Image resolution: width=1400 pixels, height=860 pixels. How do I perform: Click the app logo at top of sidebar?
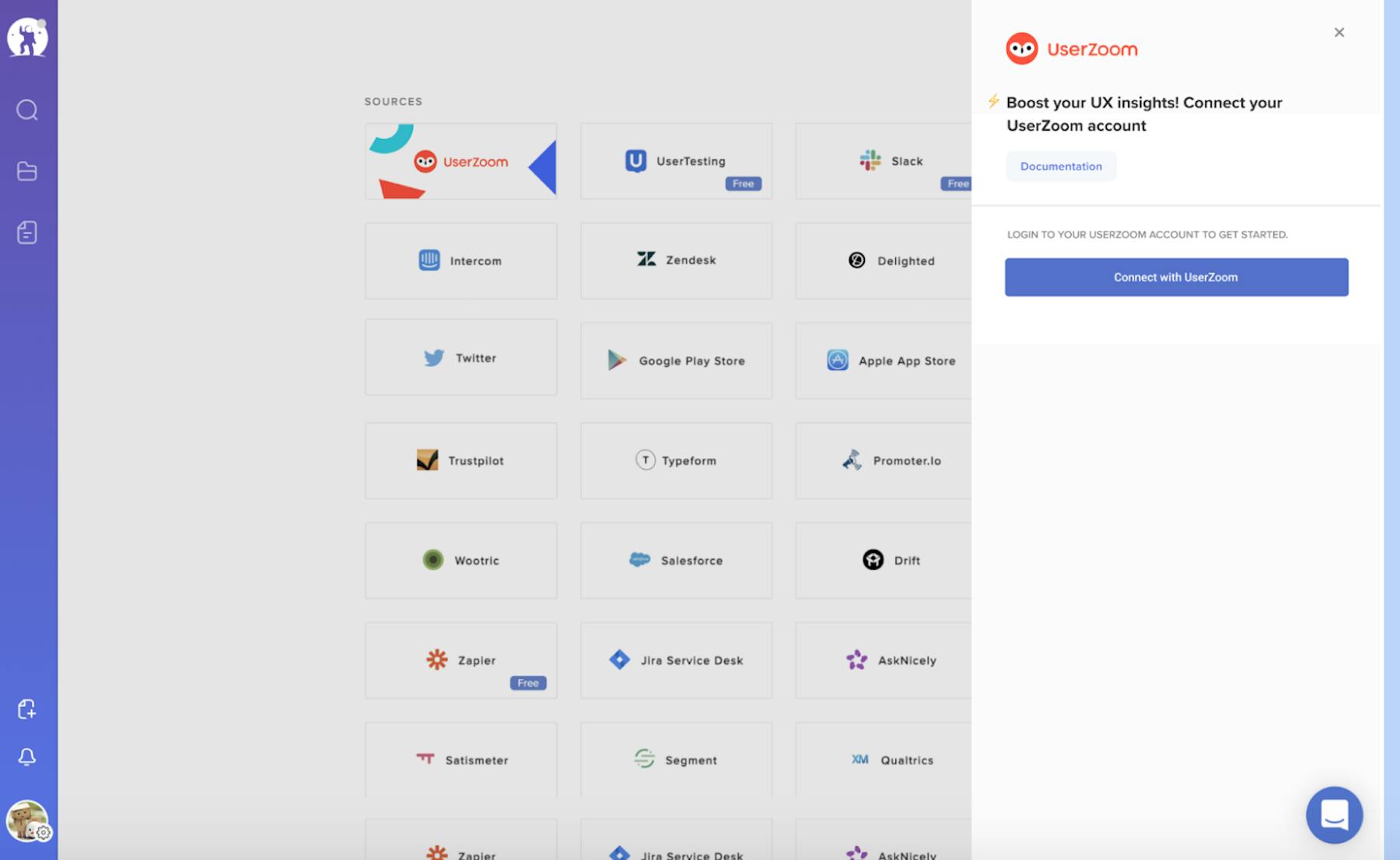pyautogui.click(x=27, y=37)
